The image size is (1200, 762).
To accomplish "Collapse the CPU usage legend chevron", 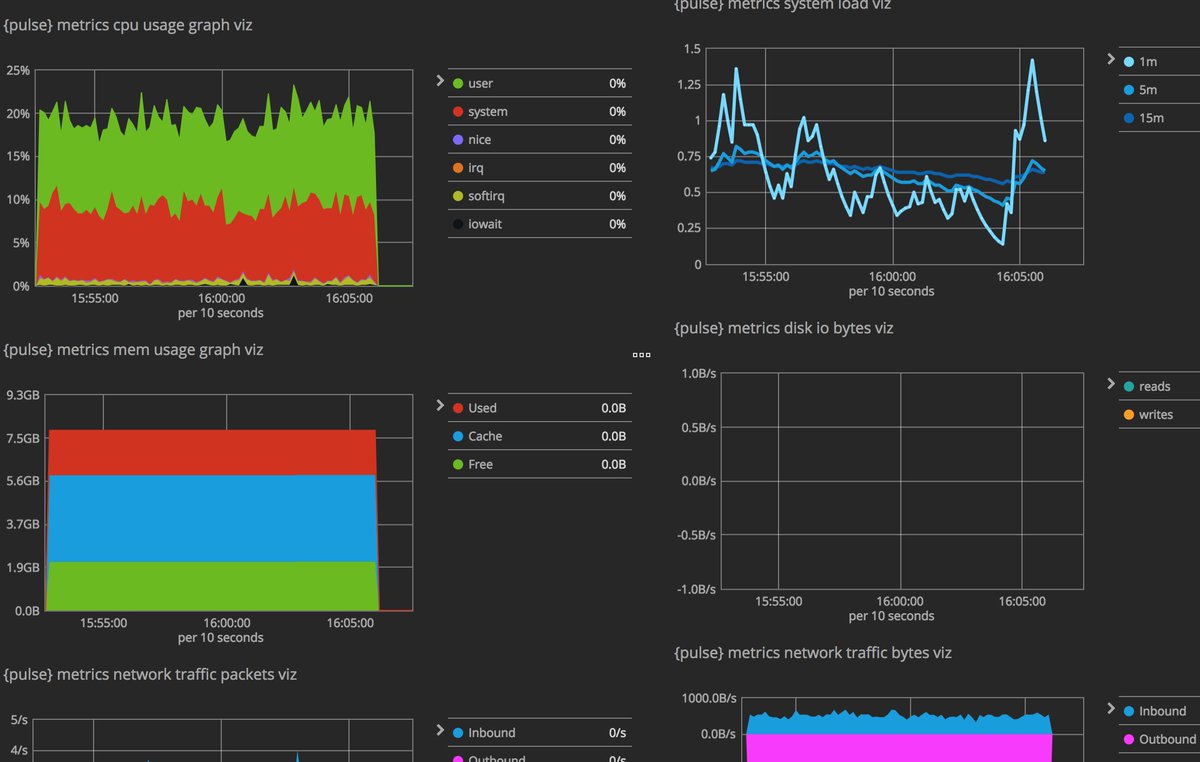I will [440, 80].
